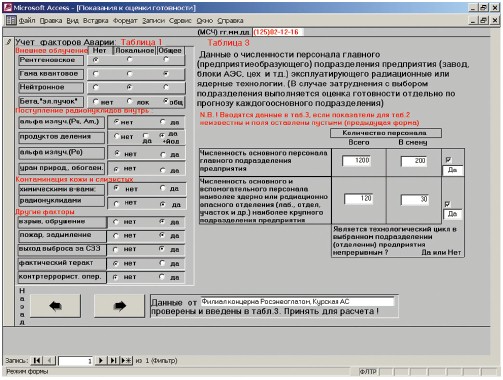
Task: Click the record number input box
Action: 76,361
